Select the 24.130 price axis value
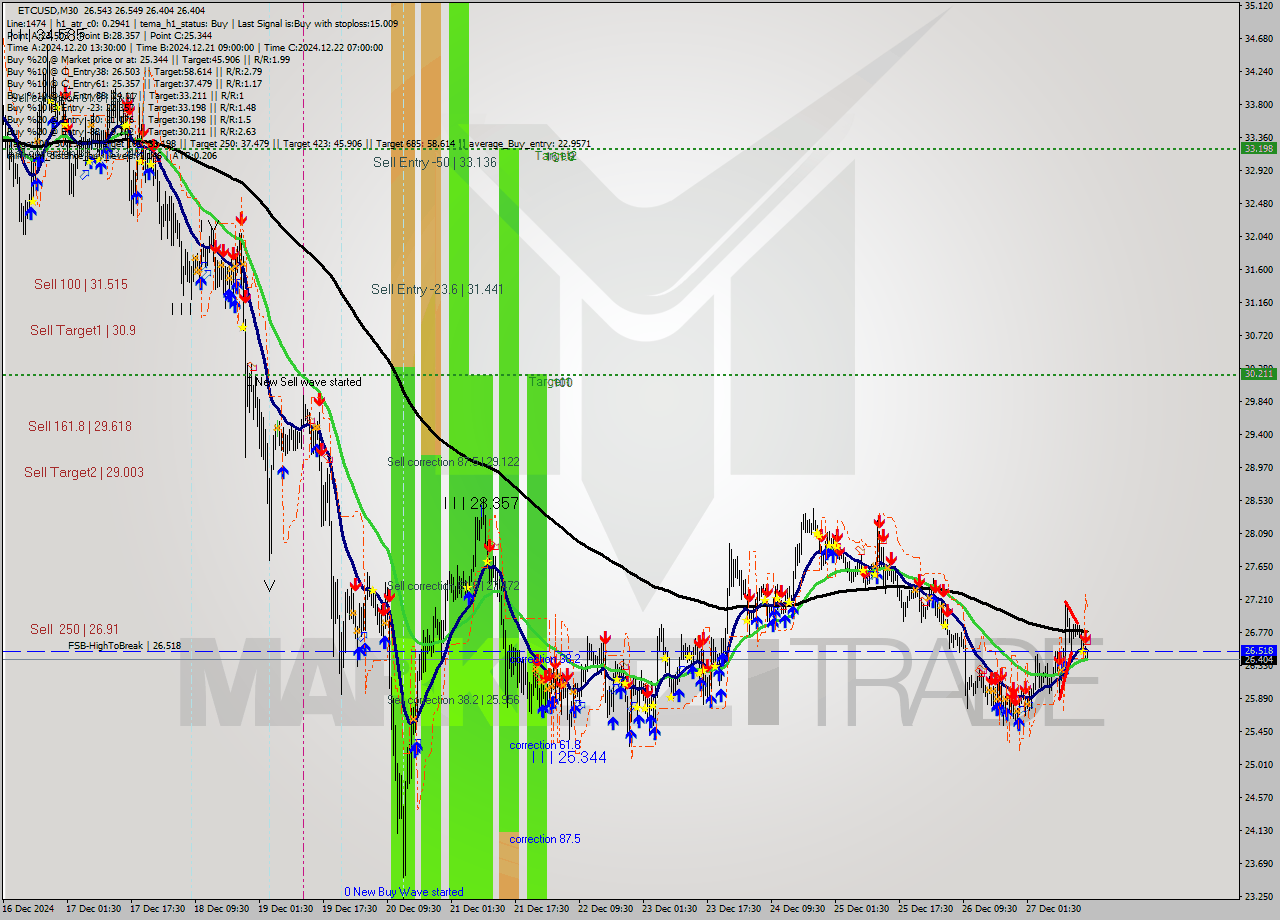The width and height of the screenshot is (1280, 920). coord(1258,831)
